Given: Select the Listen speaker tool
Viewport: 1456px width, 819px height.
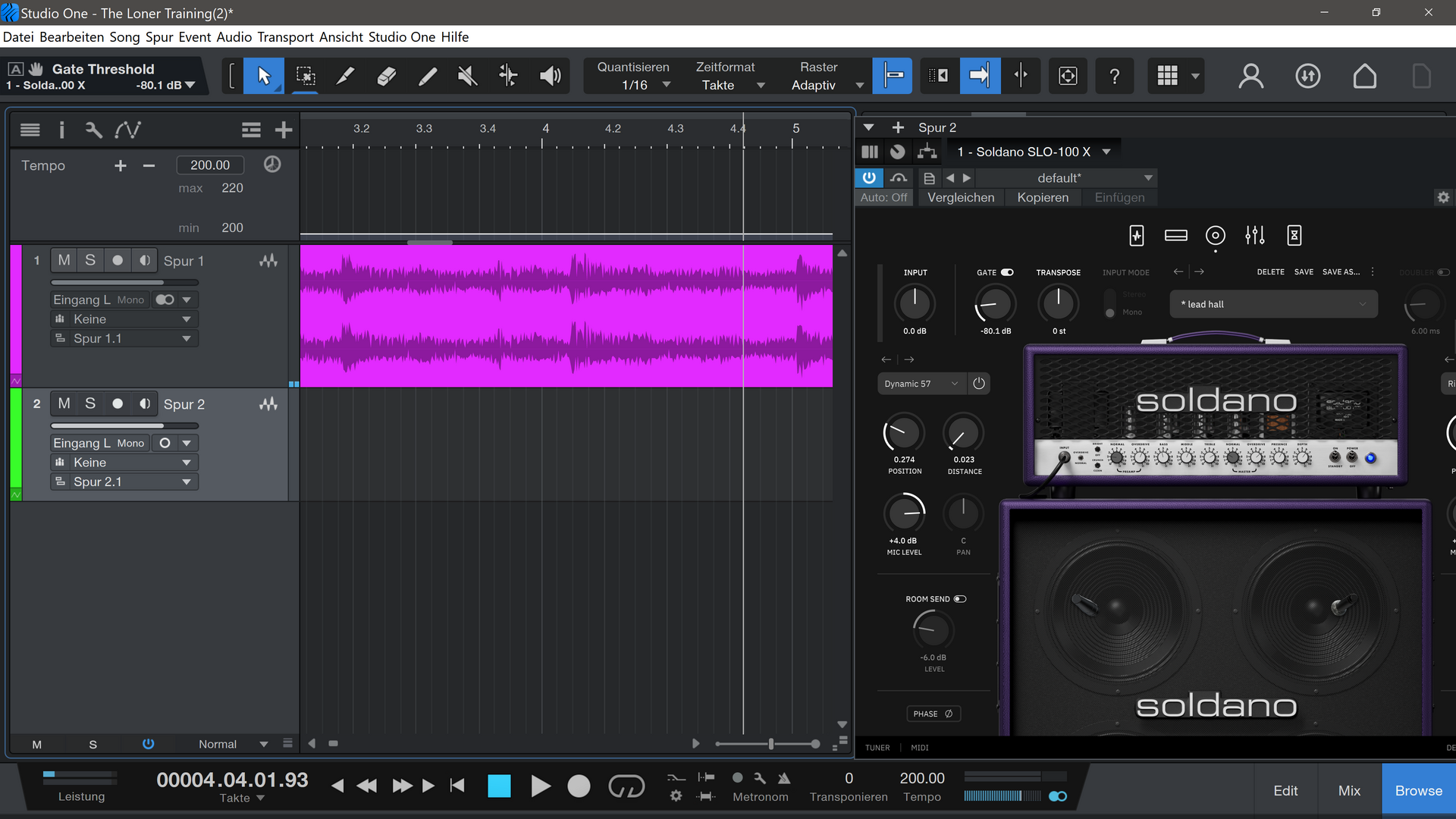Looking at the screenshot, I should point(550,76).
